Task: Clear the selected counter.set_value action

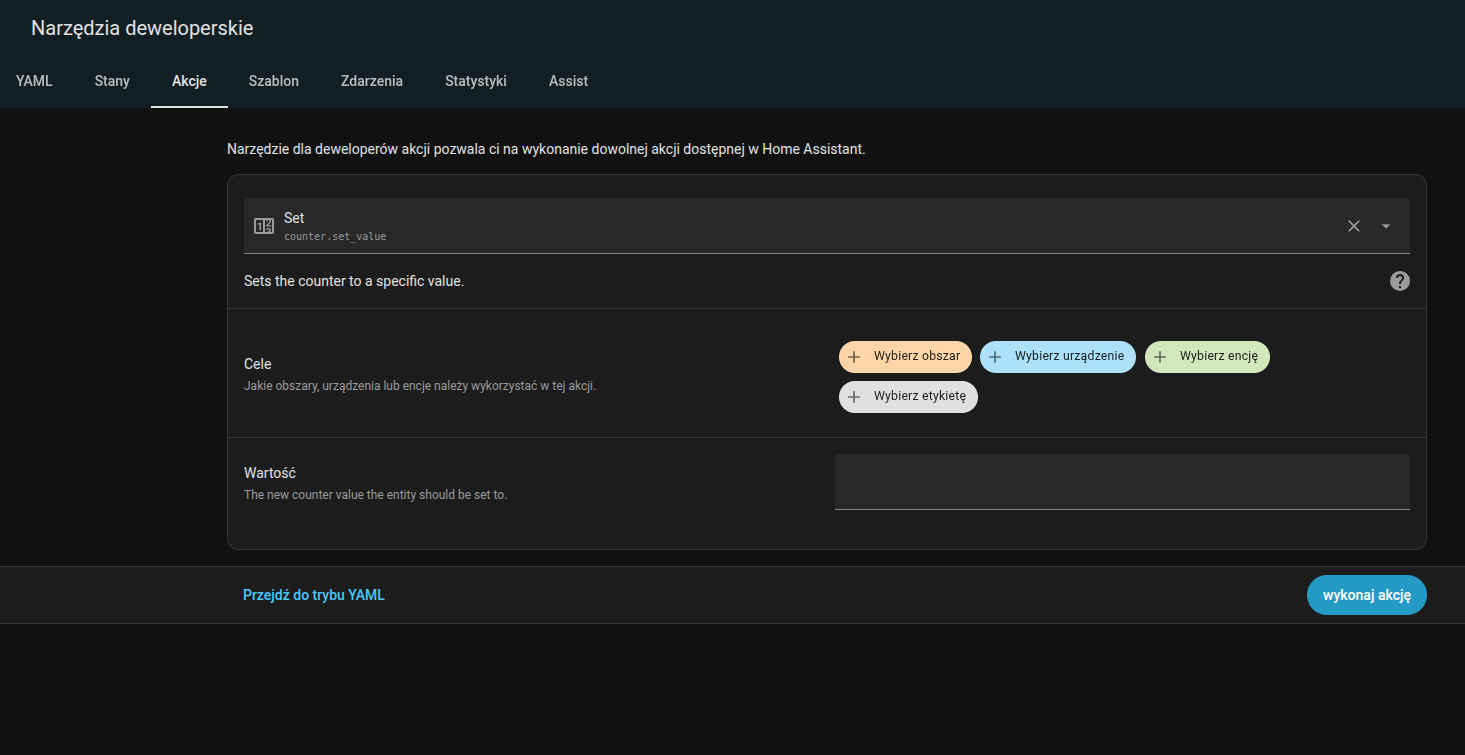Action: [1354, 226]
